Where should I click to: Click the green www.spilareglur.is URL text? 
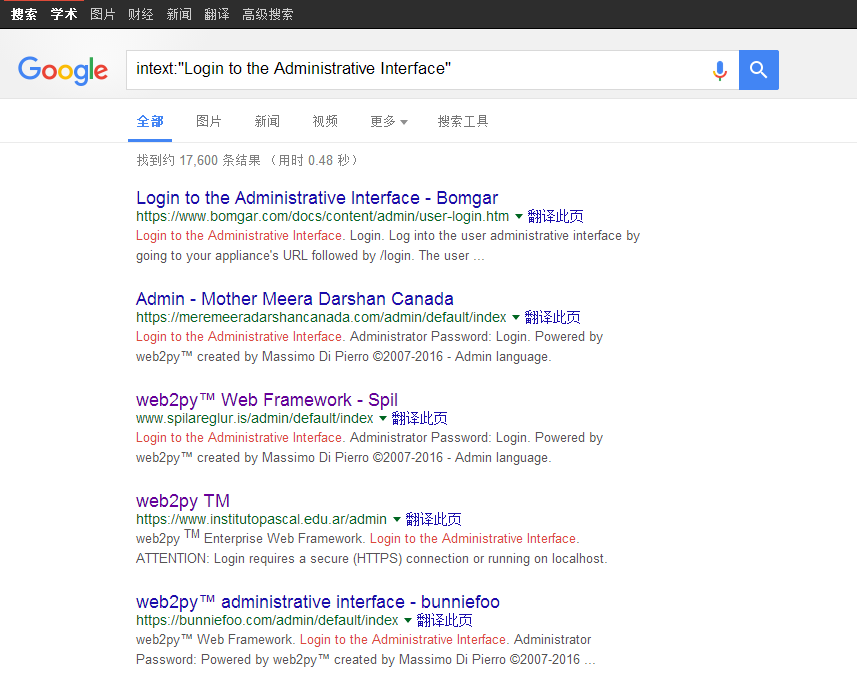point(255,419)
